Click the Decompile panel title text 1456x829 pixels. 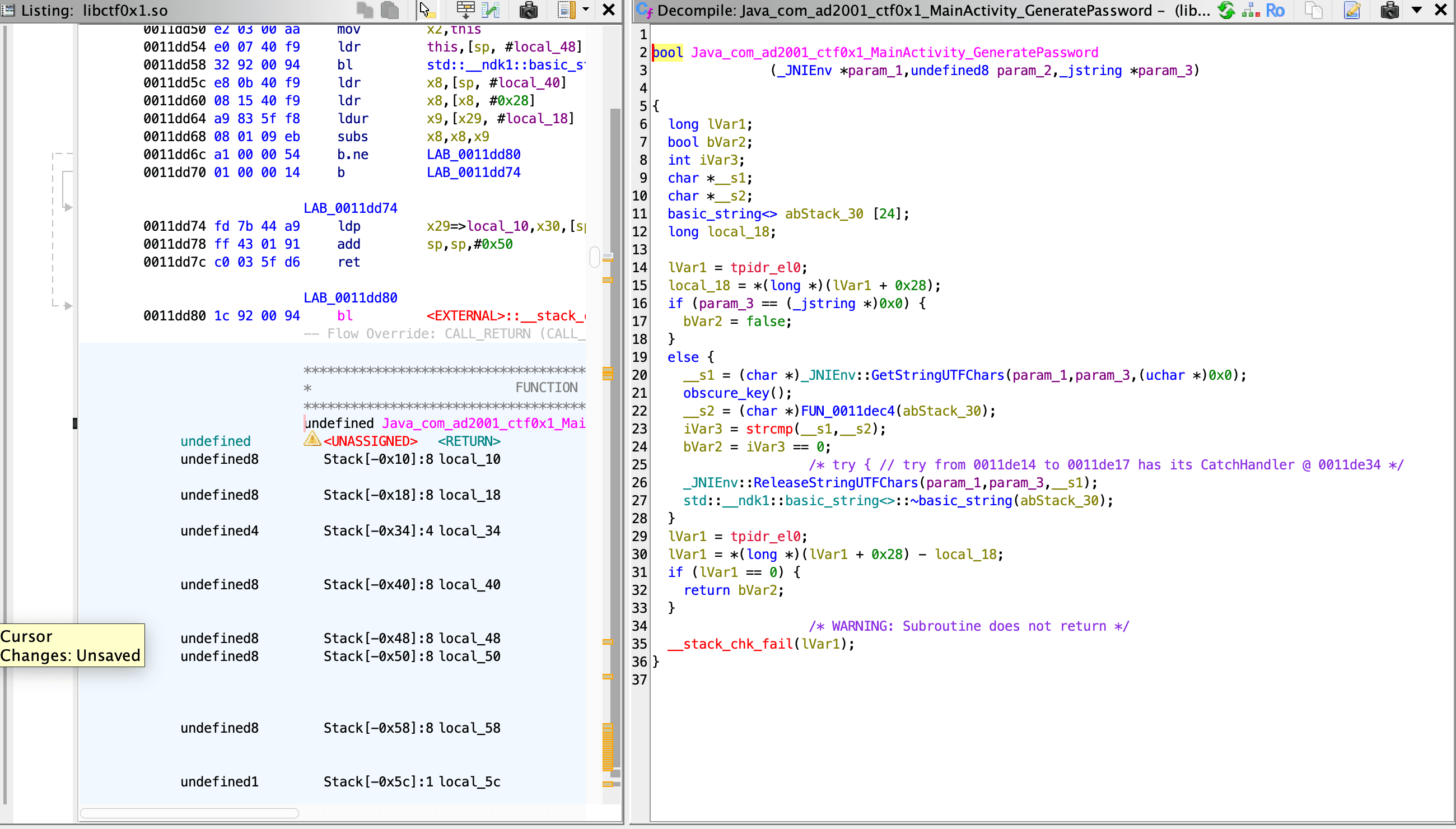(x=934, y=10)
